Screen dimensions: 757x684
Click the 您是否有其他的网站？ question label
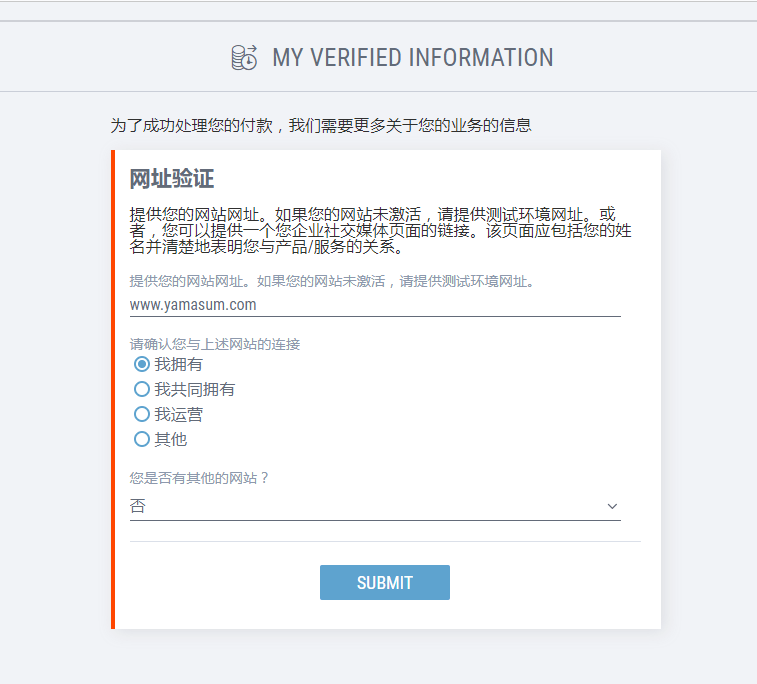tap(200, 478)
